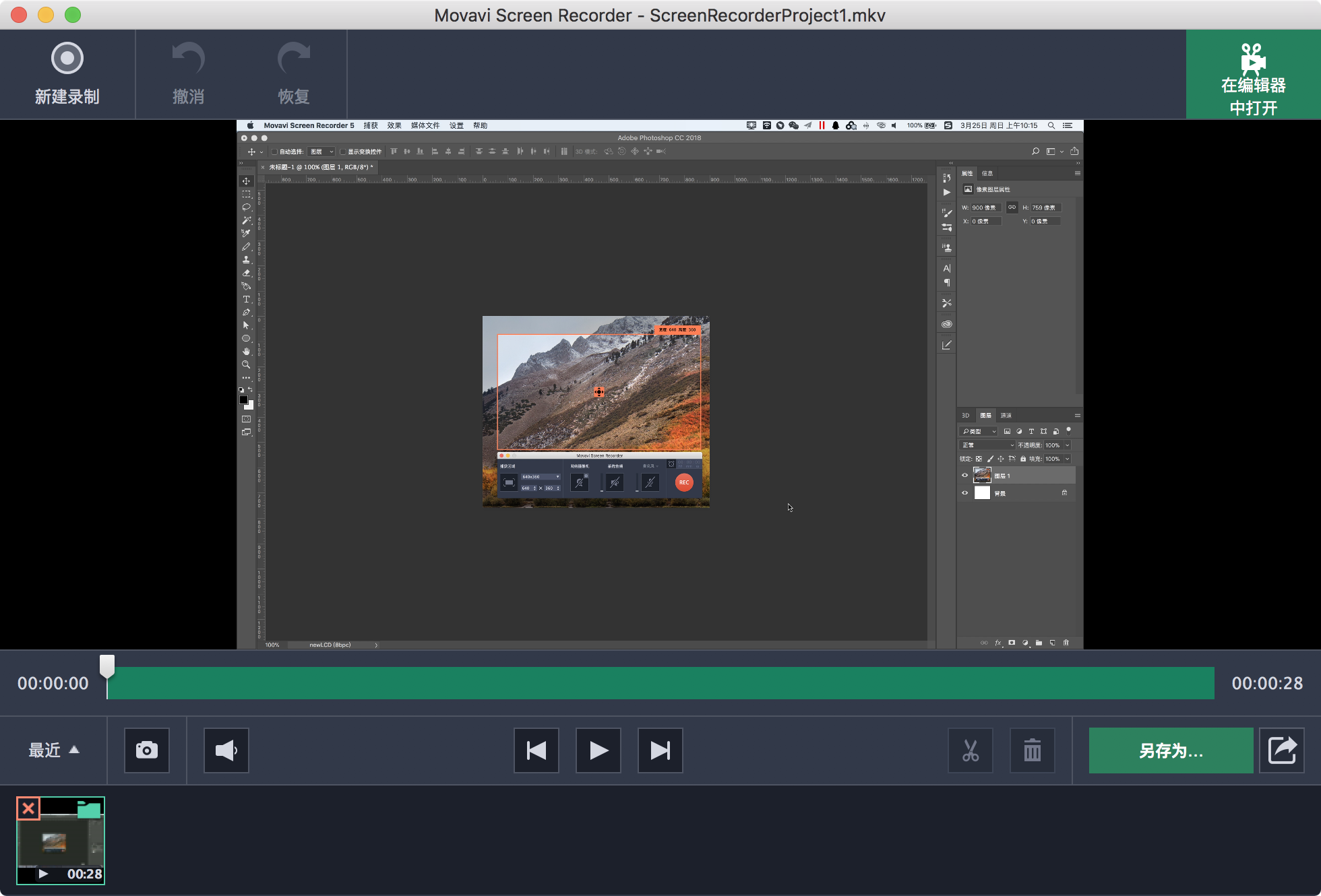This screenshot has width=1321, height=896.
Task: Select the Lasso tool in Photoshop preview
Action: click(246, 207)
